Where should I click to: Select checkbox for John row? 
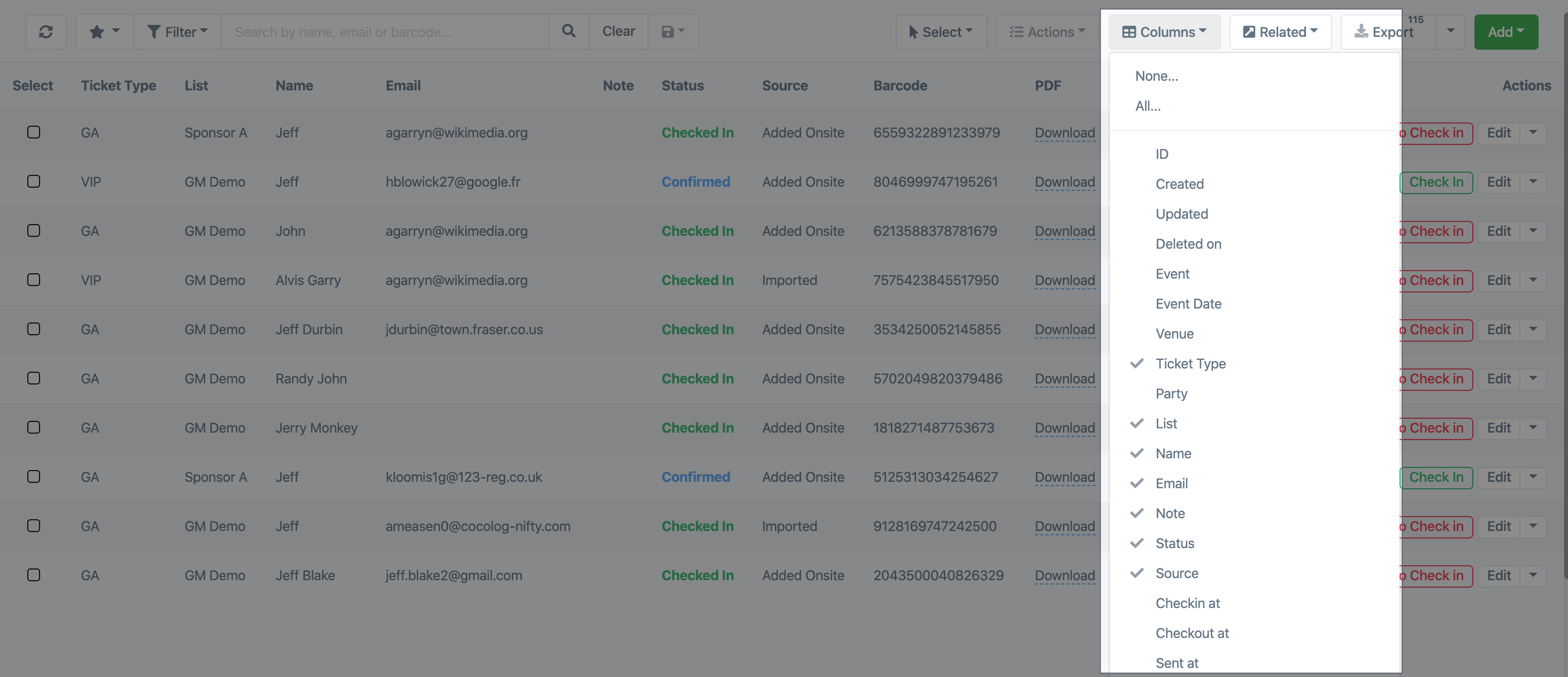[x=34, y=230]
